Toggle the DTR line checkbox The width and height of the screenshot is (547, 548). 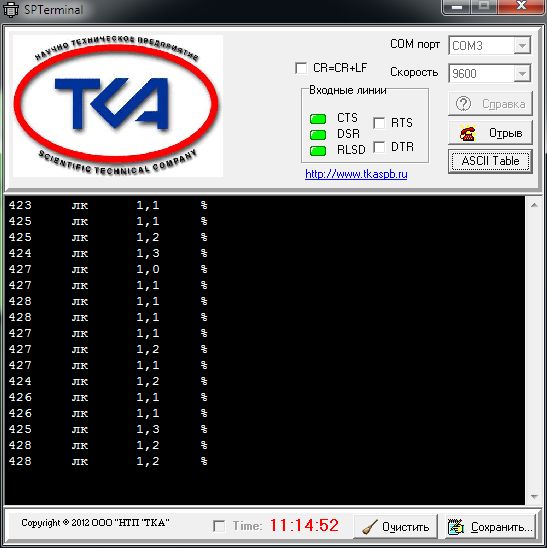tap(379, 147)
